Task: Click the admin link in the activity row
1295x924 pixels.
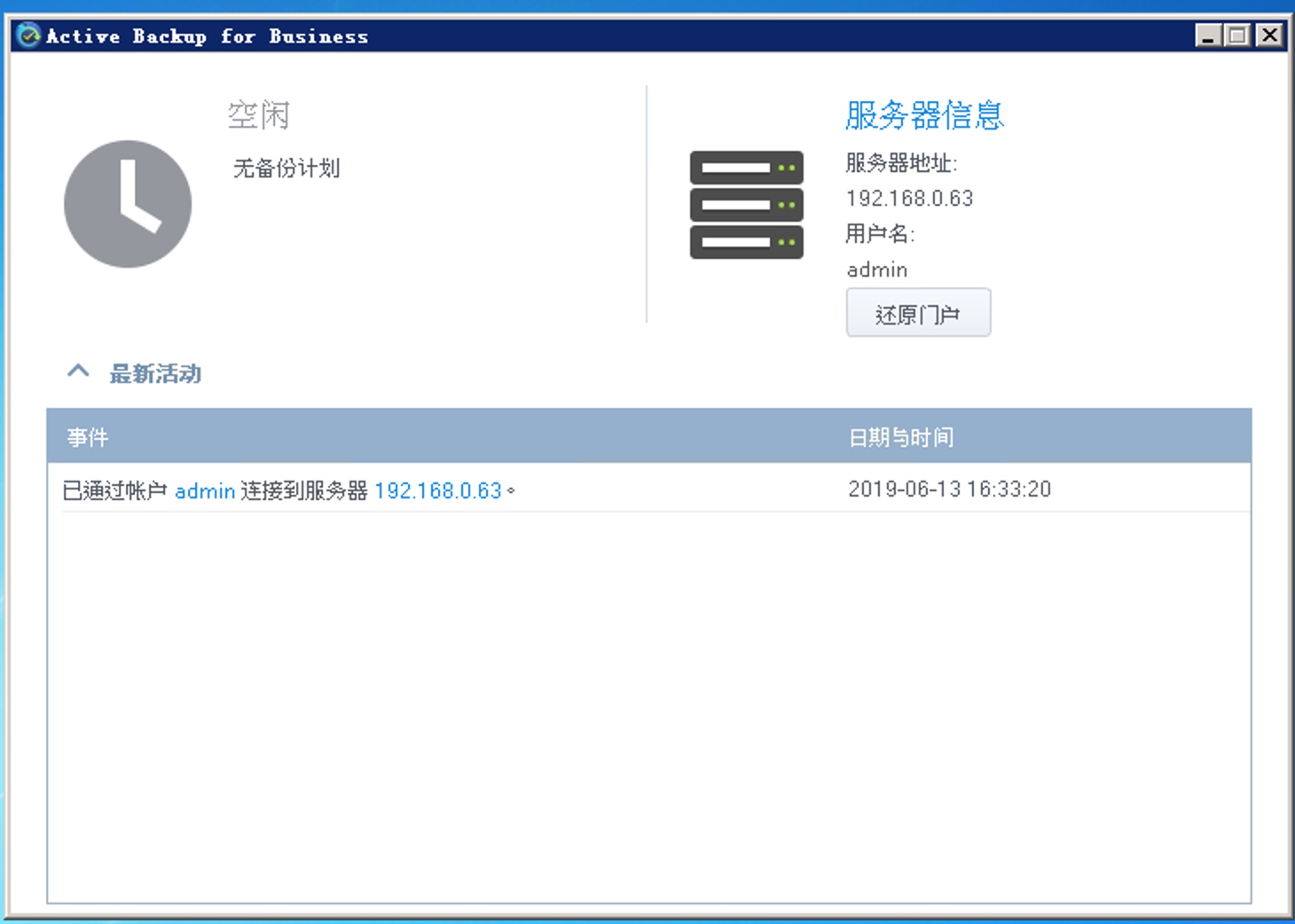Action: point(205,490)
